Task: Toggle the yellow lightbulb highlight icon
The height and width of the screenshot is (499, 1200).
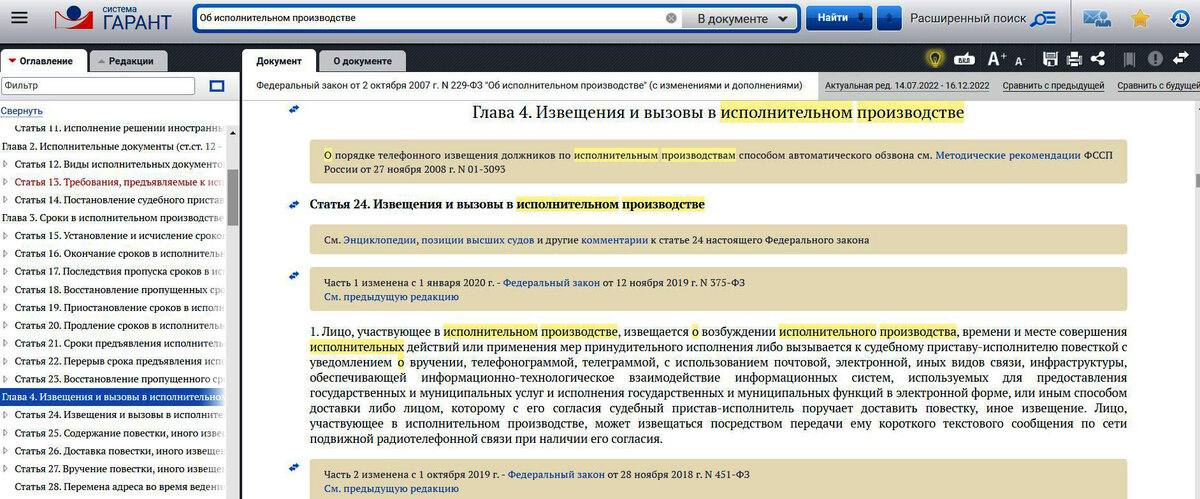Action: pos(936,59)
